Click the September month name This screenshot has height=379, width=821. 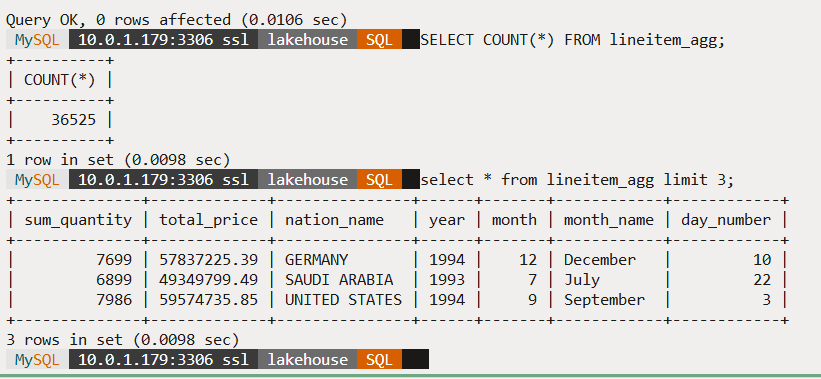click(604, 300)
